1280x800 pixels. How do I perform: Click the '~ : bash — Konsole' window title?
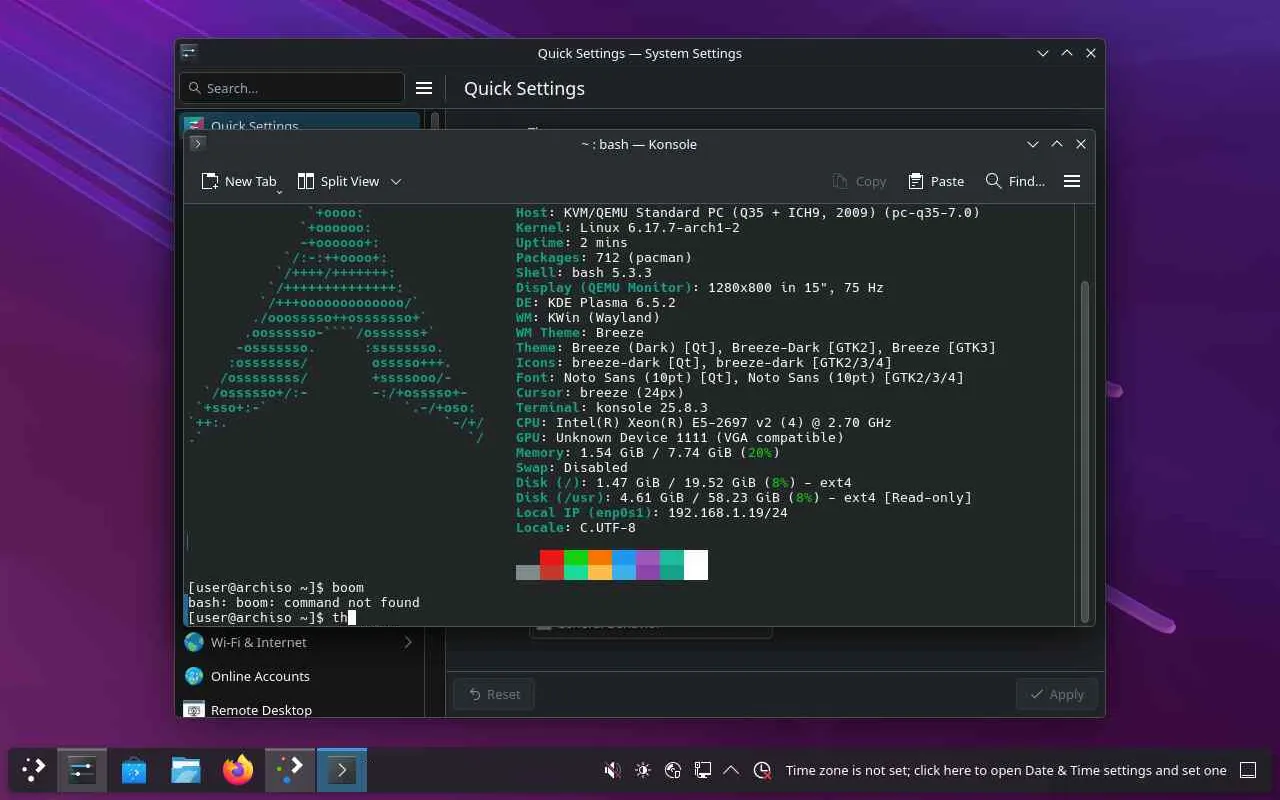pyautogui.click(x=639, y=144)
